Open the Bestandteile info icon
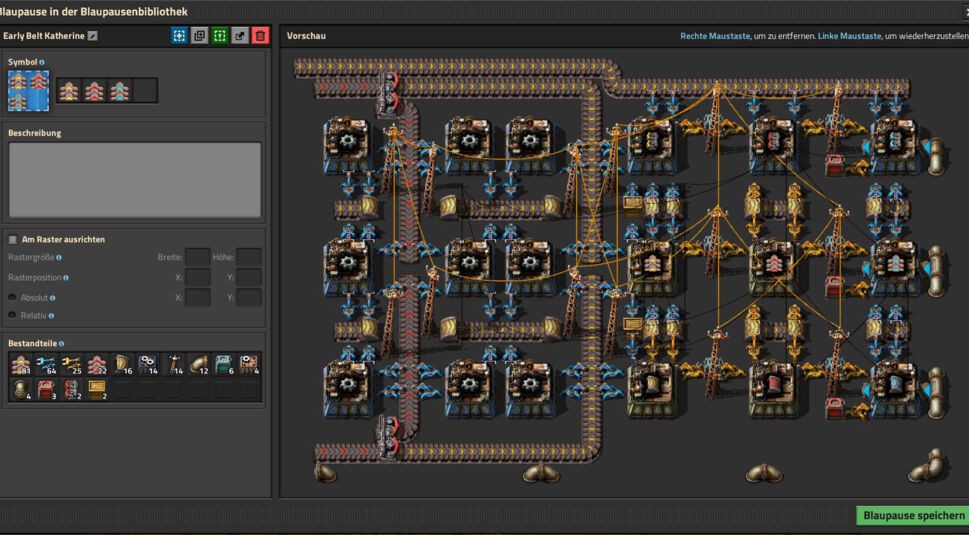Image resolution: width=969 pixels, height=535 pixels. pos(61,343)
